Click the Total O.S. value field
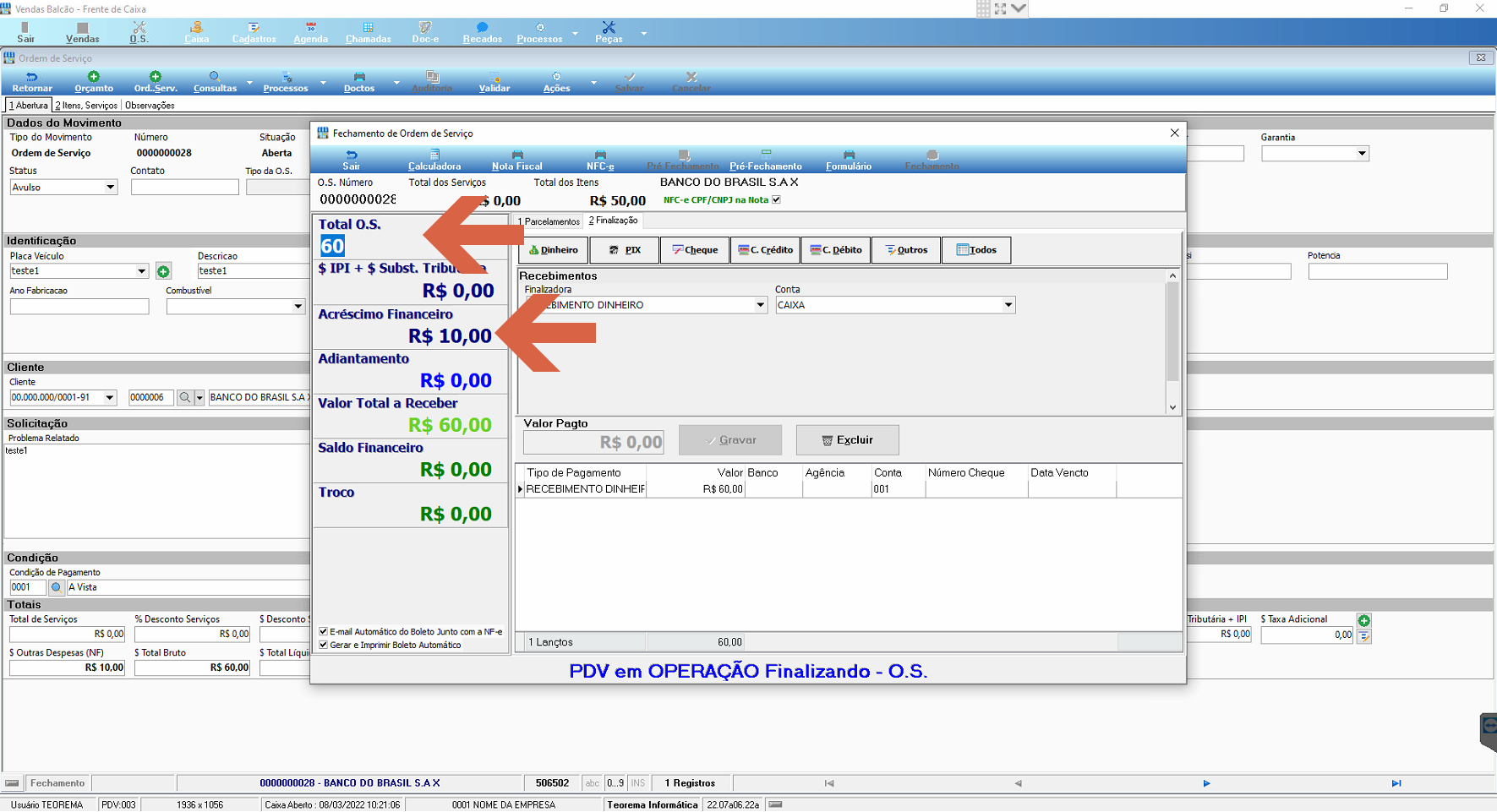This screenshot has width=1497, height=812. pyautogui.click(x=332, y=246)
